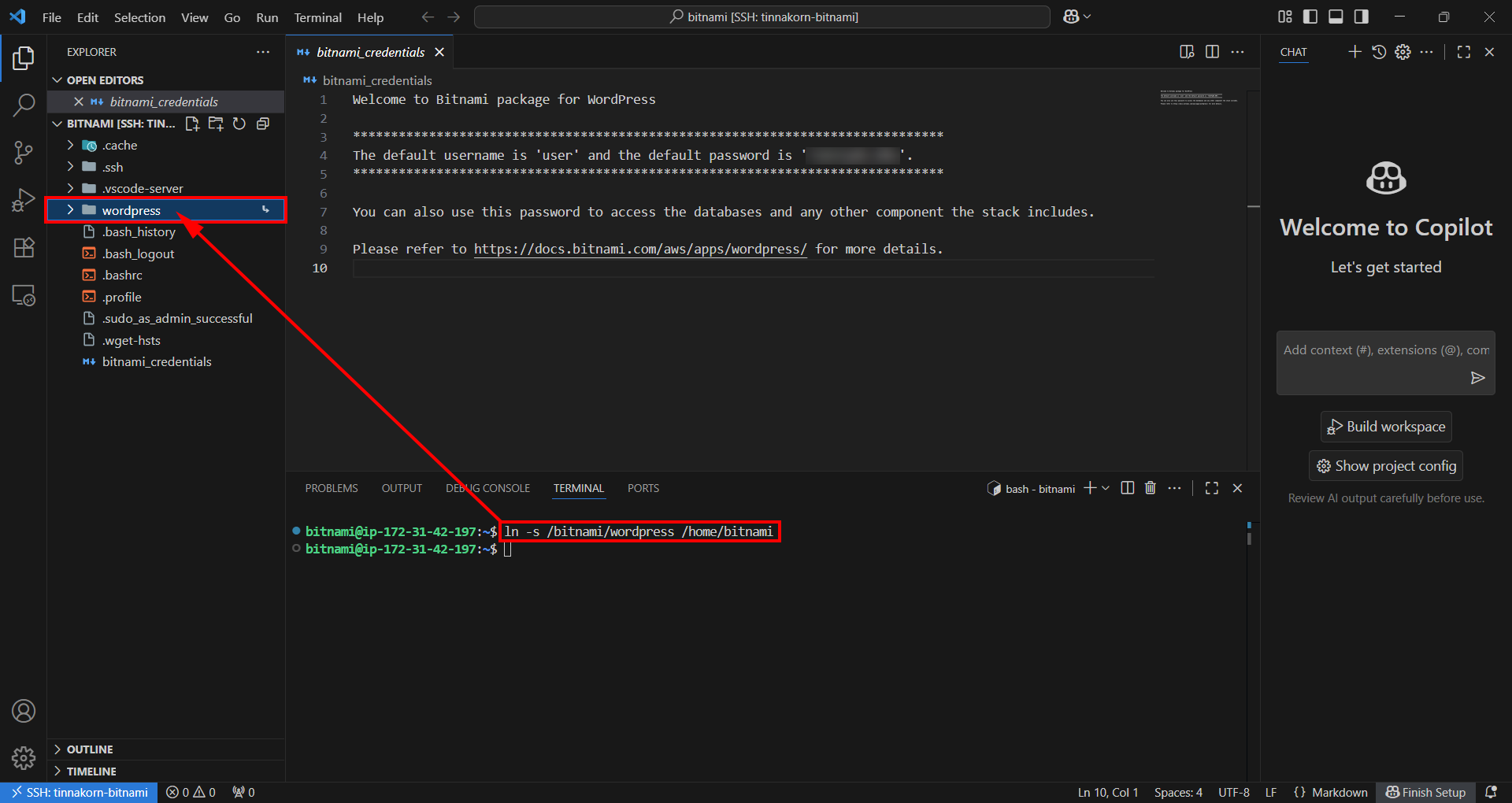Toggle bottom panel visibility
Screen dimensions: 1512x803
tap(1336, 17)
